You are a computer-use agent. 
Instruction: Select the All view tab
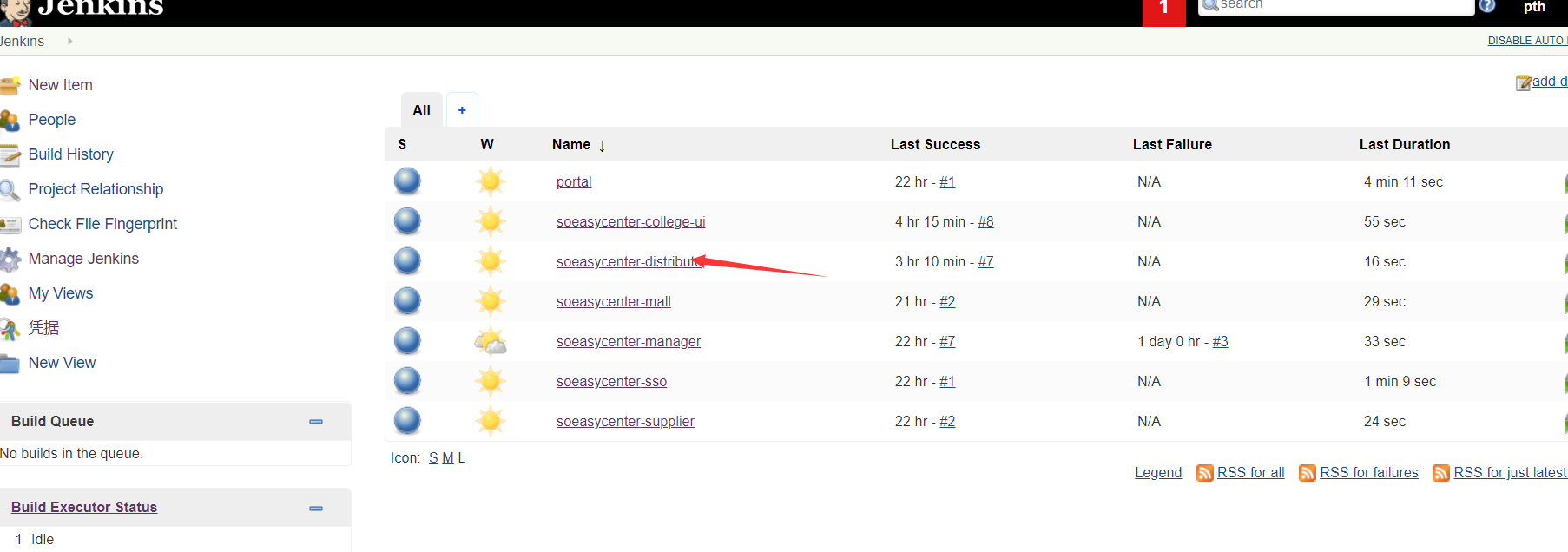(422, 110)
